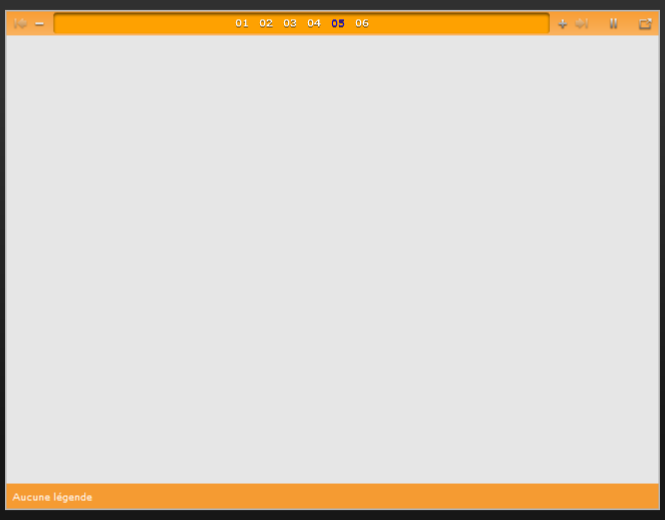665x520 pixels.
Task: Select slide number 02
Action: coord(266,23)
